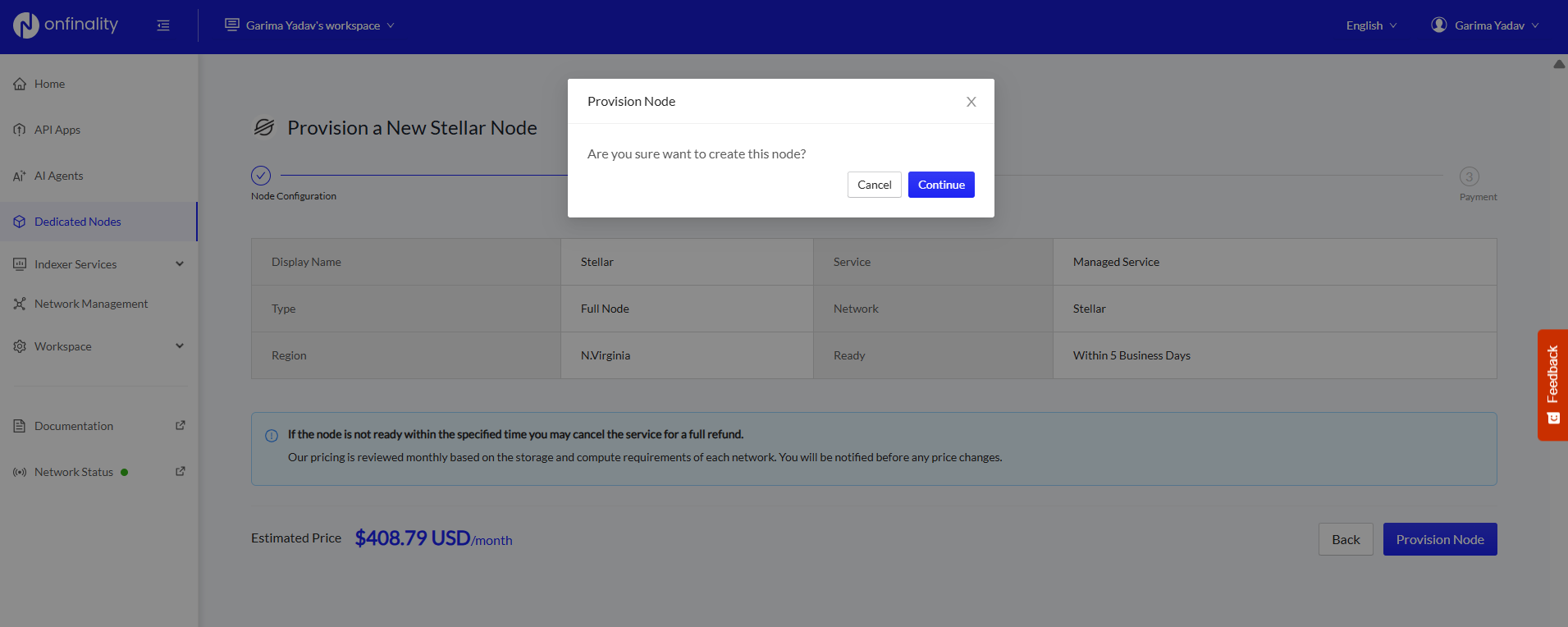This screenshot has width=1568, height=627.
Task: Click the $408.79 USD price text
Action: click(413, 538)
